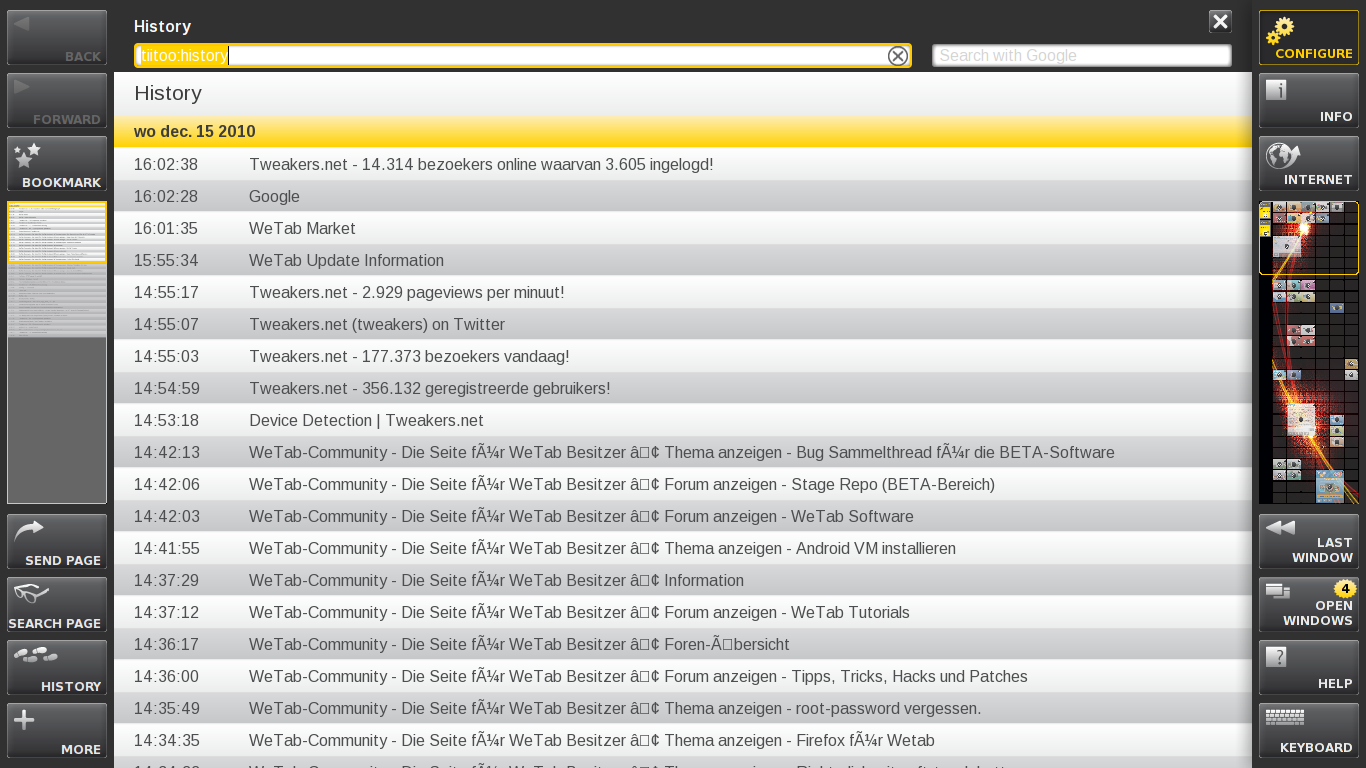Open Search Page with the glasses icon

click(57, 605)
